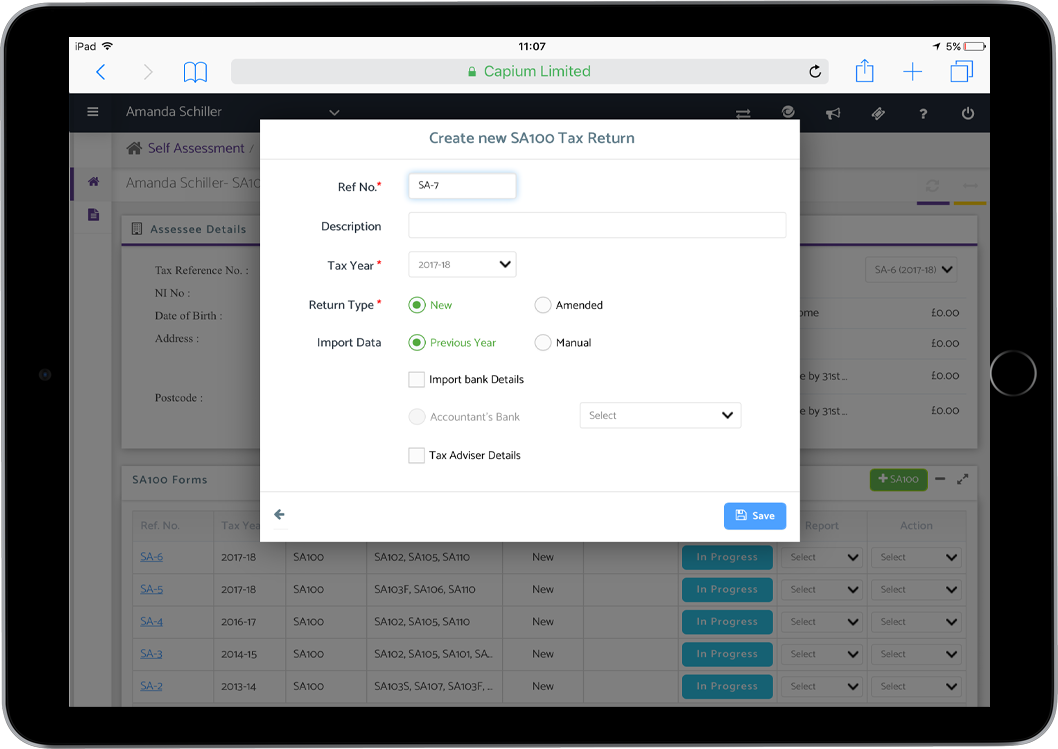Tick the Tax Adviser Details checkbox

coord(417,456)
